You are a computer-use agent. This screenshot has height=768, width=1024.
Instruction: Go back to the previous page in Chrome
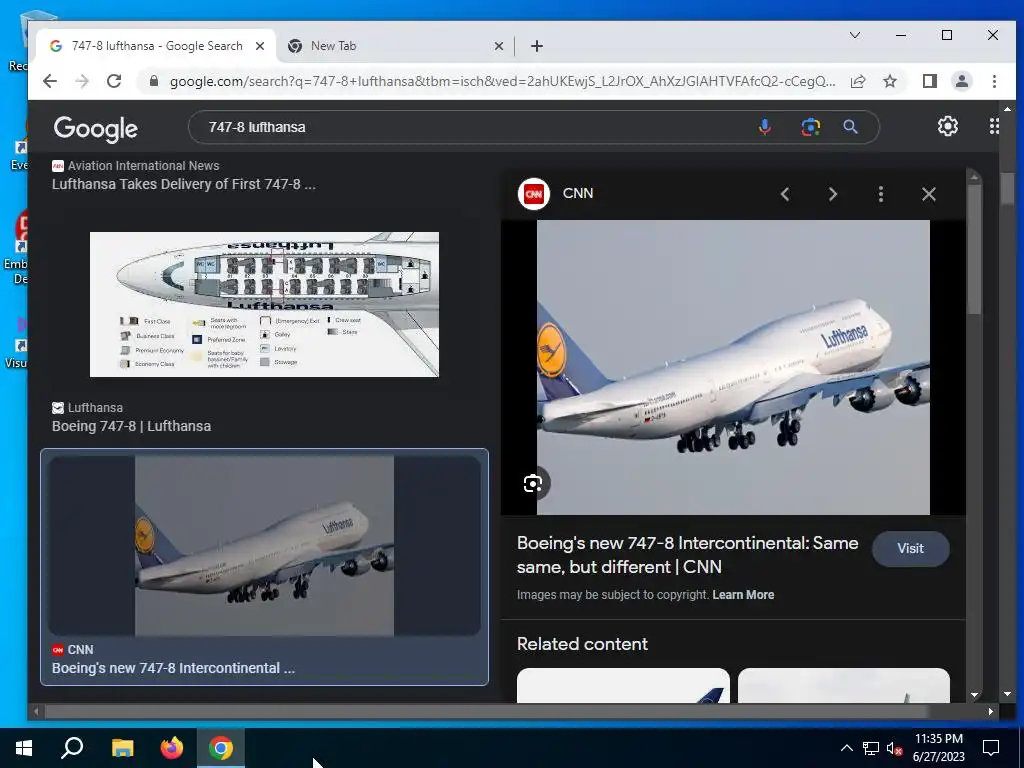[50, 81]
